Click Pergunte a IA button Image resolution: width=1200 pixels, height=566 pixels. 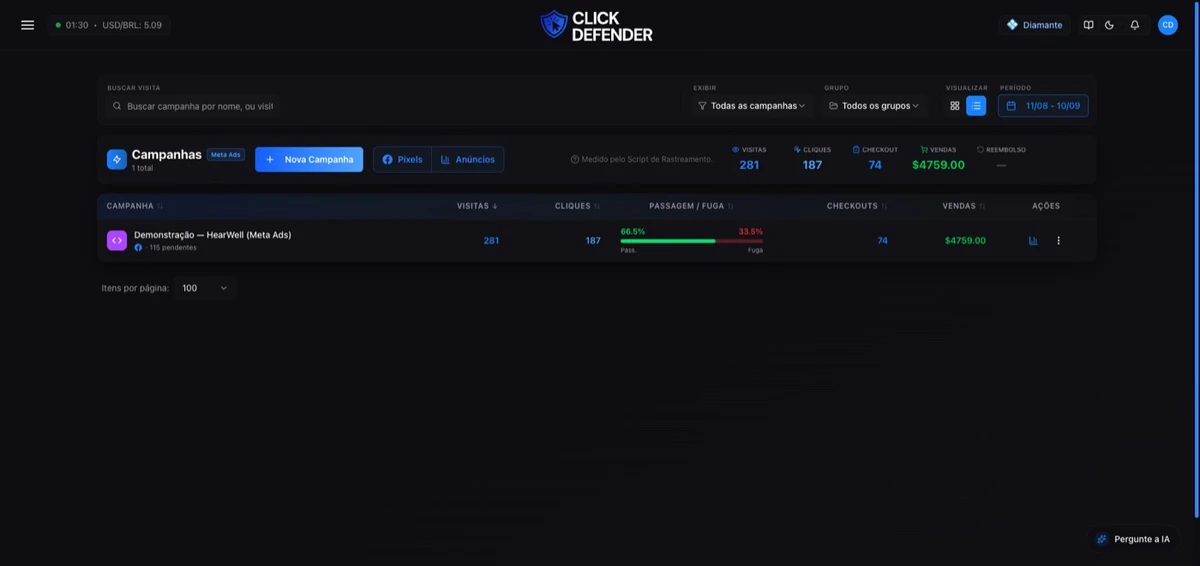[1133, 539]
